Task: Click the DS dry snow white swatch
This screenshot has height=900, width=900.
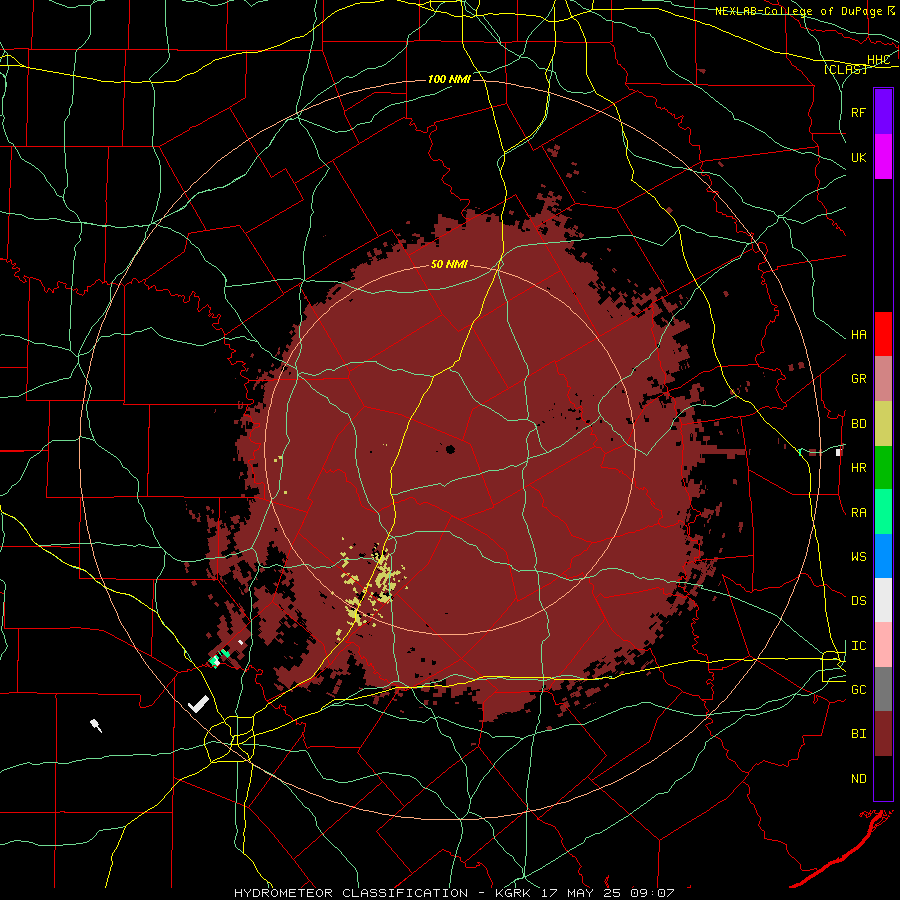Action: (883, 600)
